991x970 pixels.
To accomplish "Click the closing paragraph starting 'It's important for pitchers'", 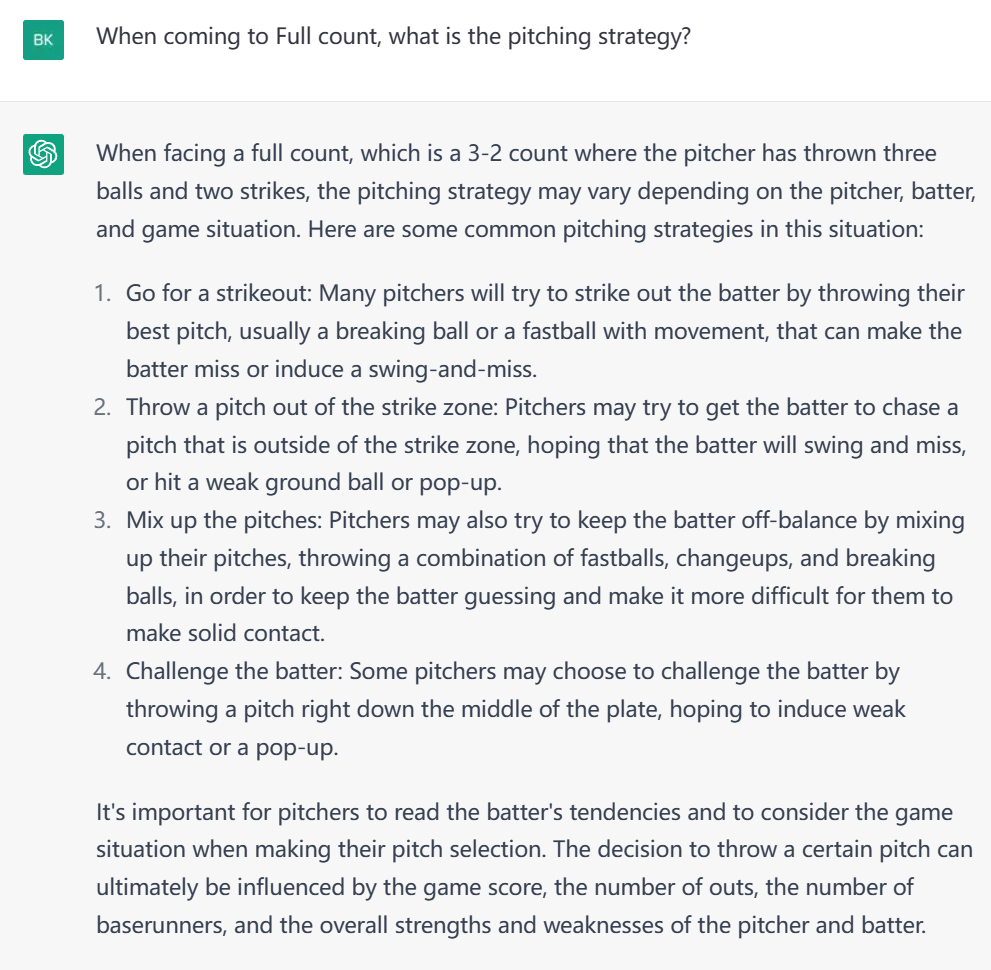I will pos(534,869).
